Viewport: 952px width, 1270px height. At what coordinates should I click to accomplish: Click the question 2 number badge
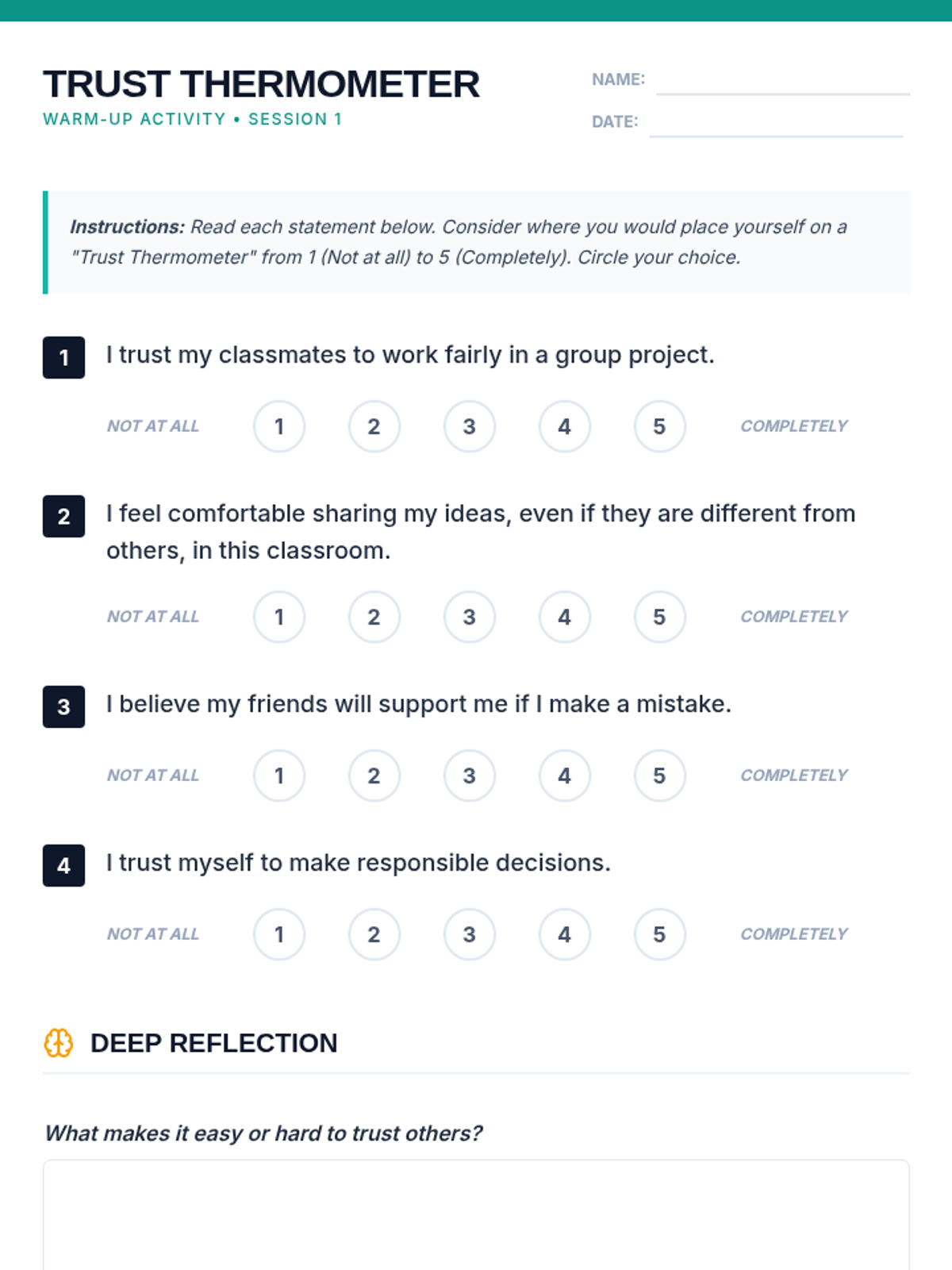[x=63, y=516]
